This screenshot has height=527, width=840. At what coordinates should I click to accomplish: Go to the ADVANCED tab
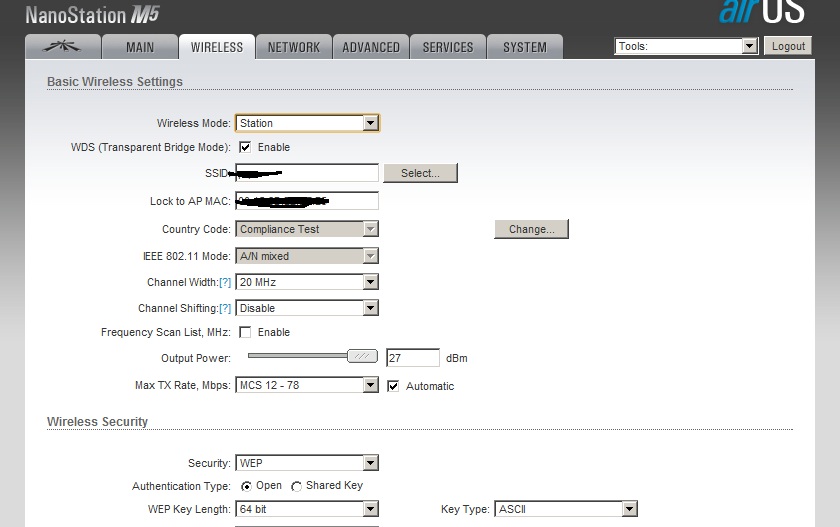click(x=371, y=47)
